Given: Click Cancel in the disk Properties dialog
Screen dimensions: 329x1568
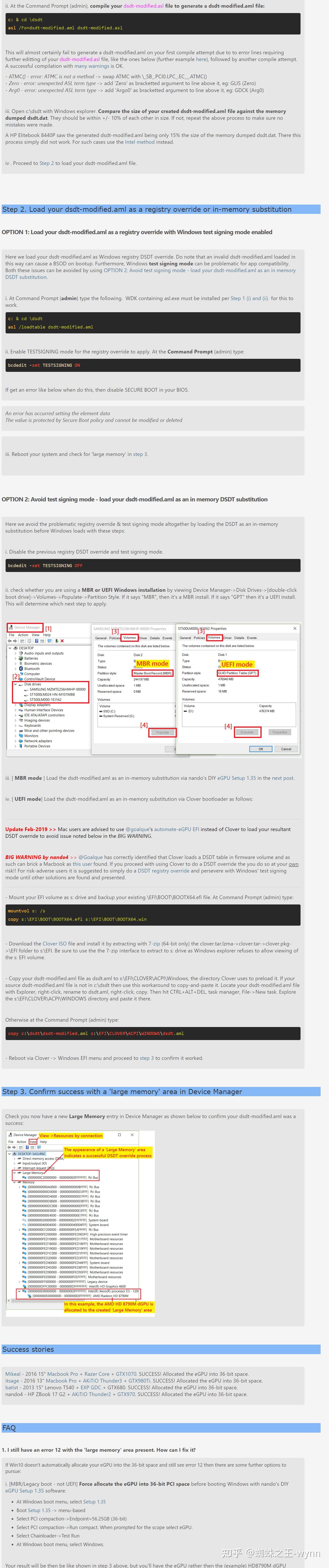Looking at the screenshot, I should 286,749.
